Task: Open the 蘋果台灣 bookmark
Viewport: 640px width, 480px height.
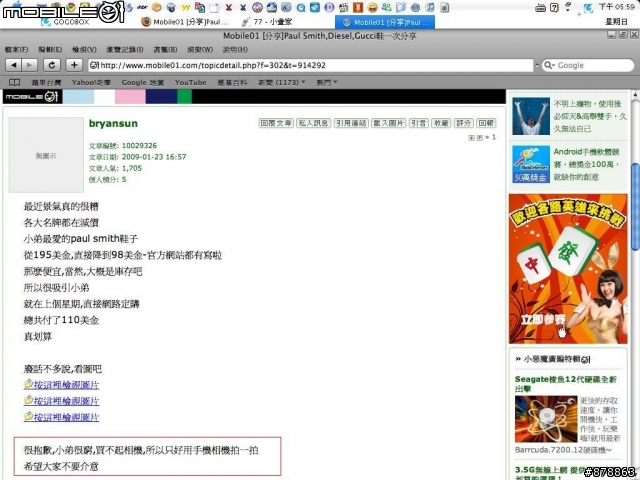Action: point(46,82)
